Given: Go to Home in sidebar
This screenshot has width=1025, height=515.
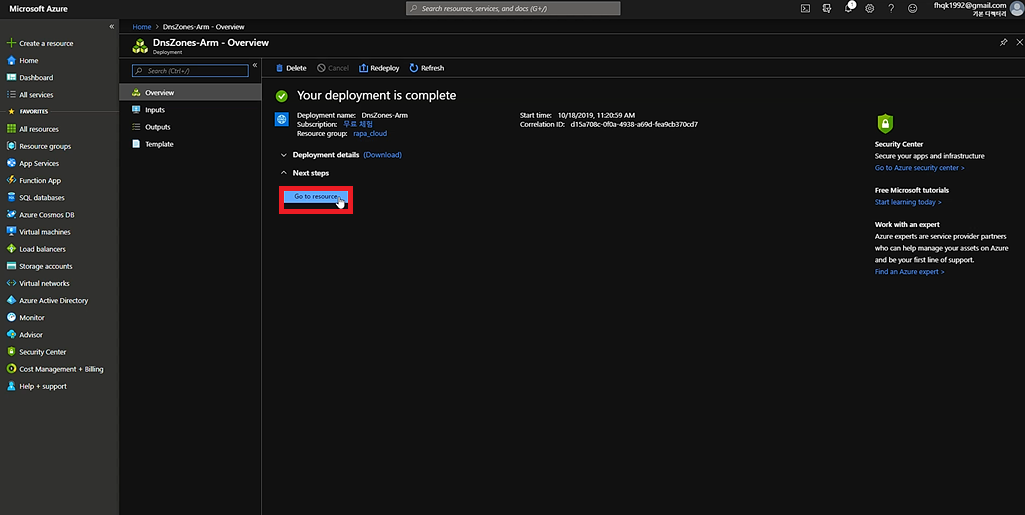Looking at the screenshot, I should click(x=23, y=60).
